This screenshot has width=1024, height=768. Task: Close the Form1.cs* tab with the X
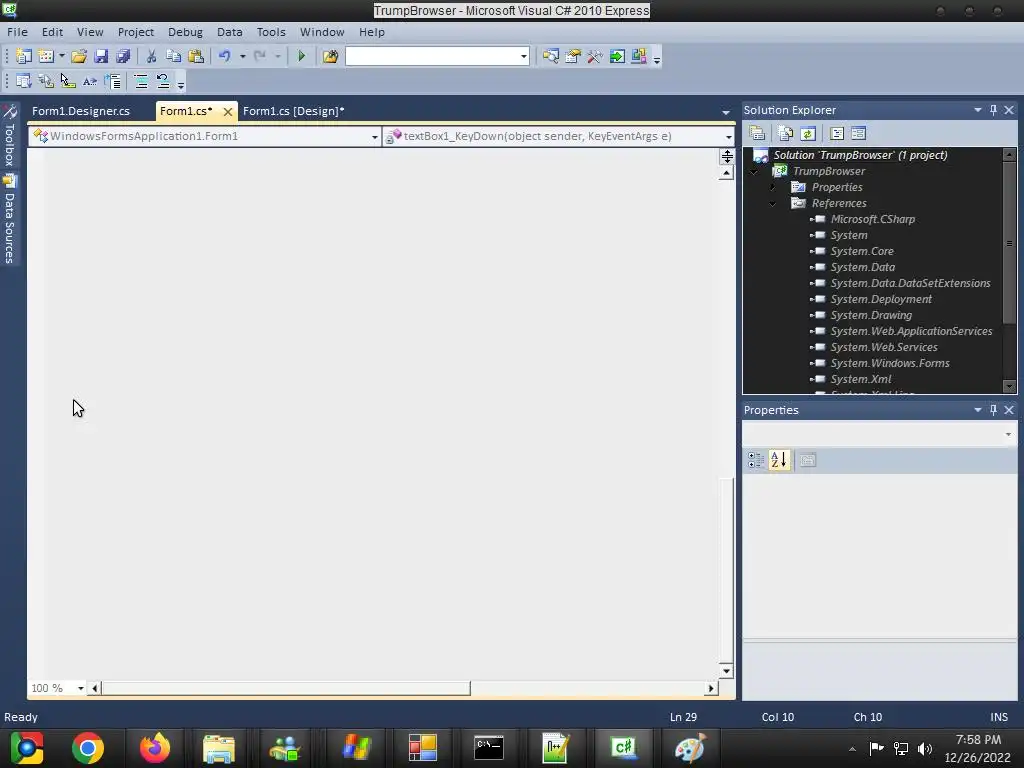(227, 112)
